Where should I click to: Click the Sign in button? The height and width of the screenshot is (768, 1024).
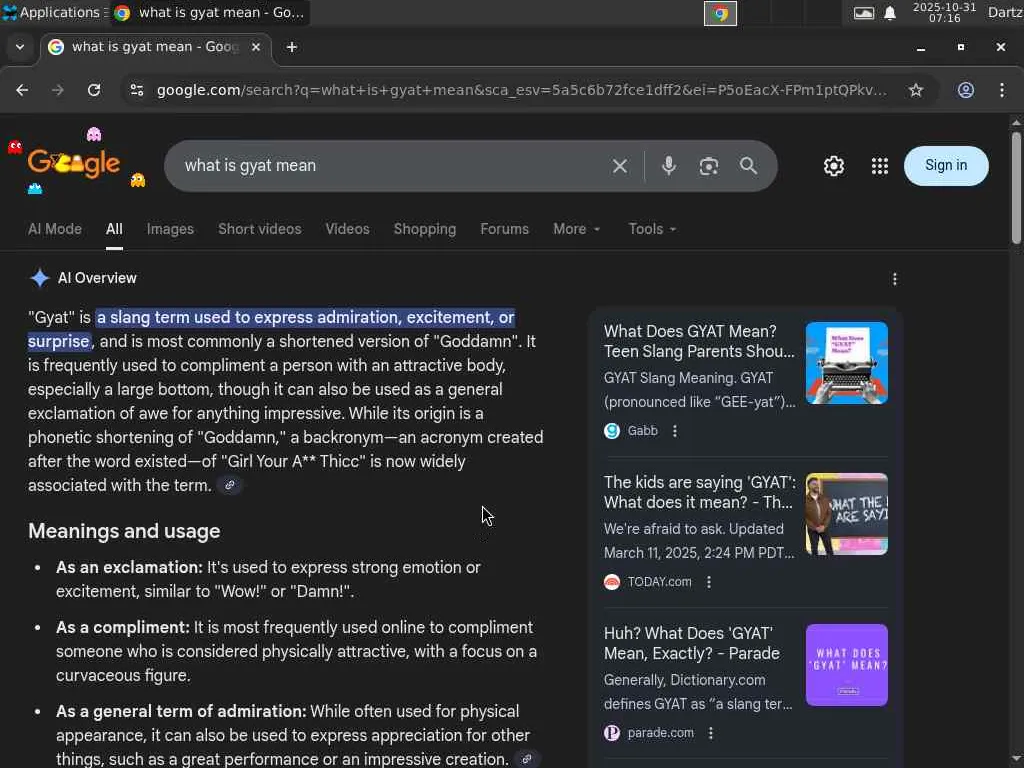click(x=946, y=166)
